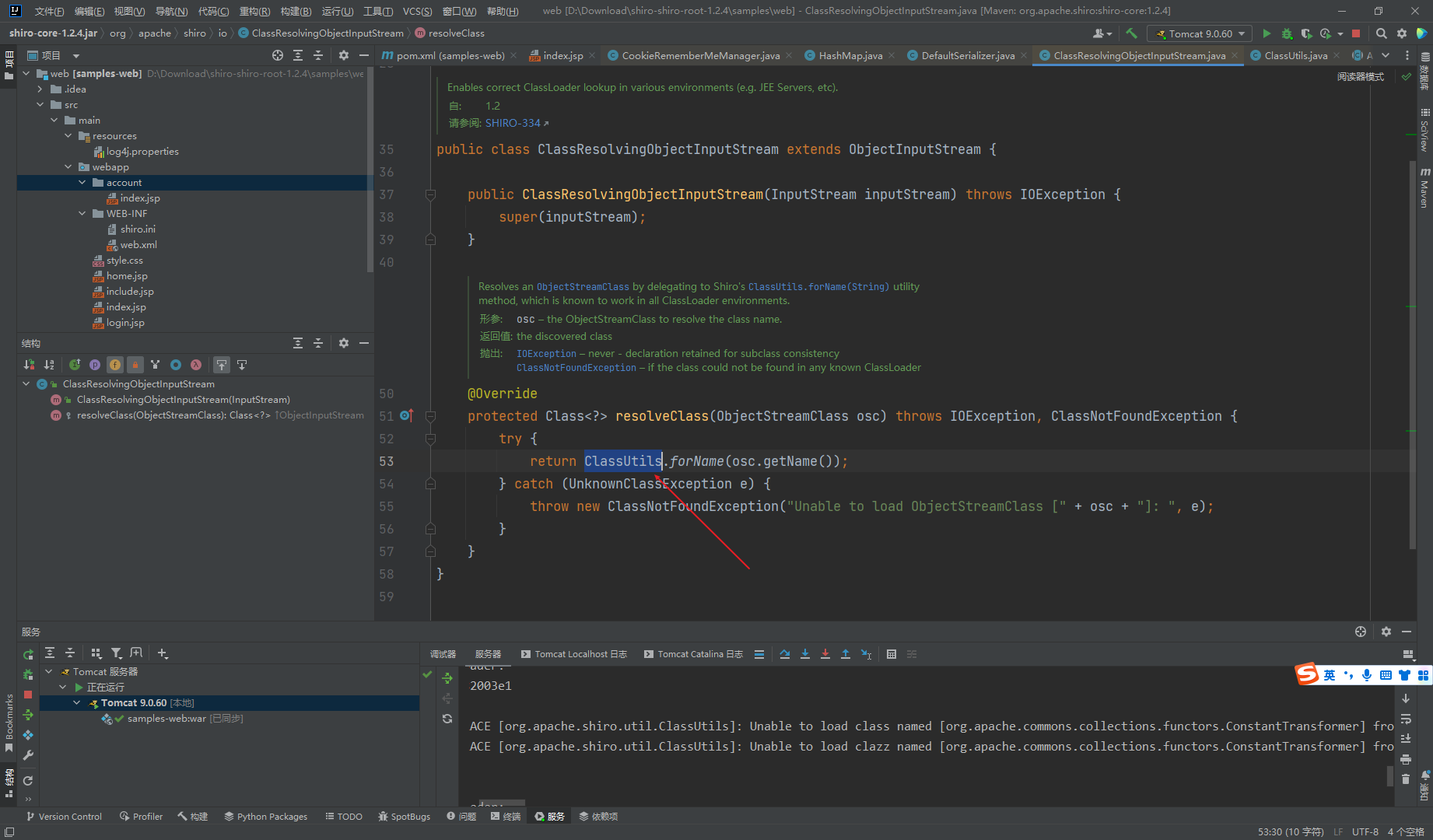Click Run to Cursor icon
The image size is (1433, 840).
tap(866, 654)
